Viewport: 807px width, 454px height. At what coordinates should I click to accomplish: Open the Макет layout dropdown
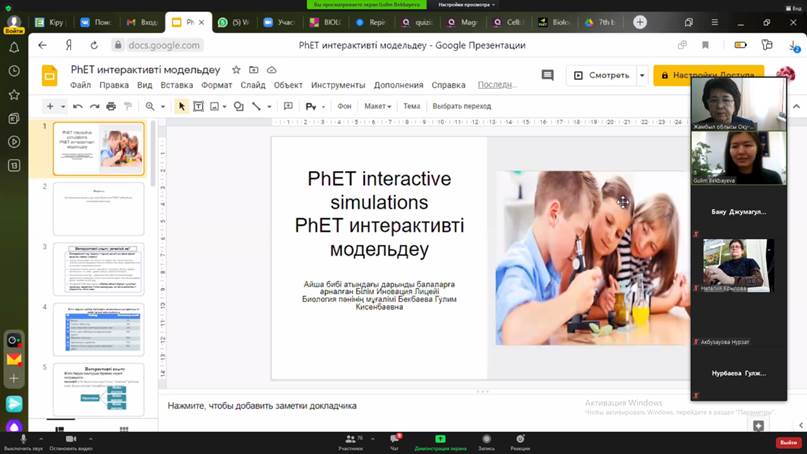(x=378, y=106)
